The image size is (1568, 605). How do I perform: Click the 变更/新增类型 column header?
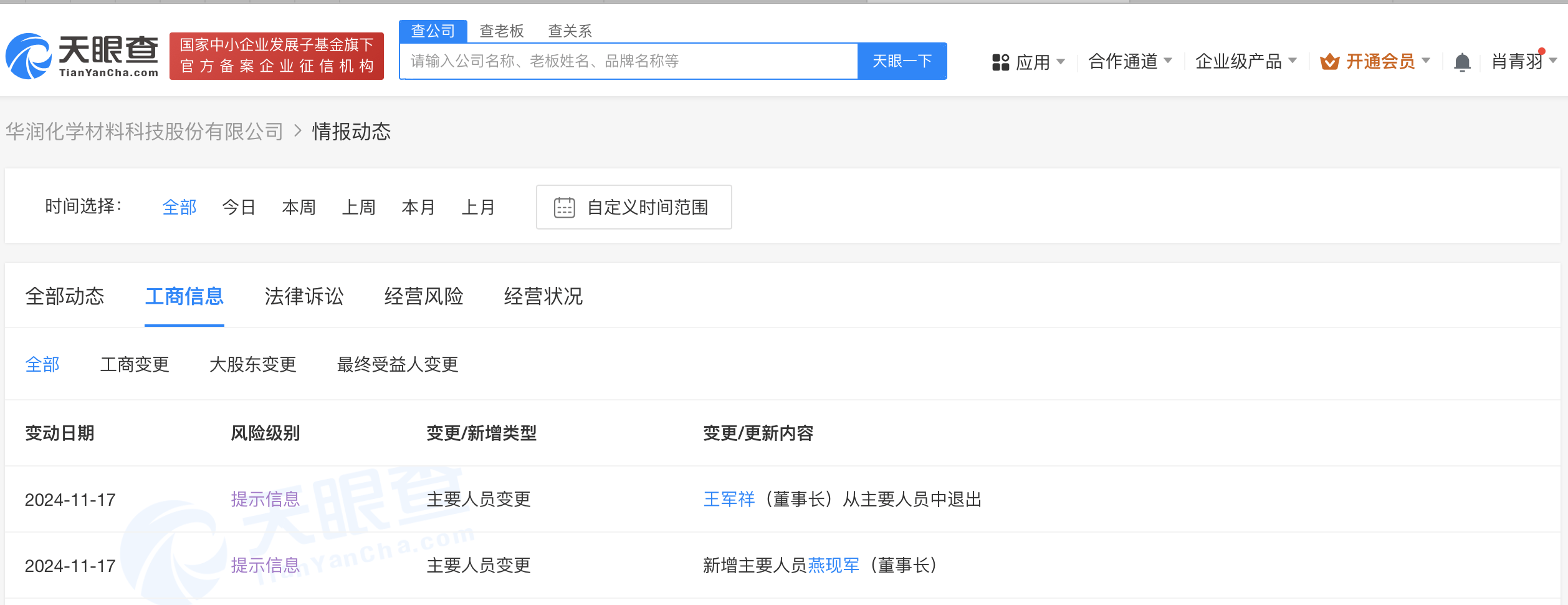click(482, 433)
